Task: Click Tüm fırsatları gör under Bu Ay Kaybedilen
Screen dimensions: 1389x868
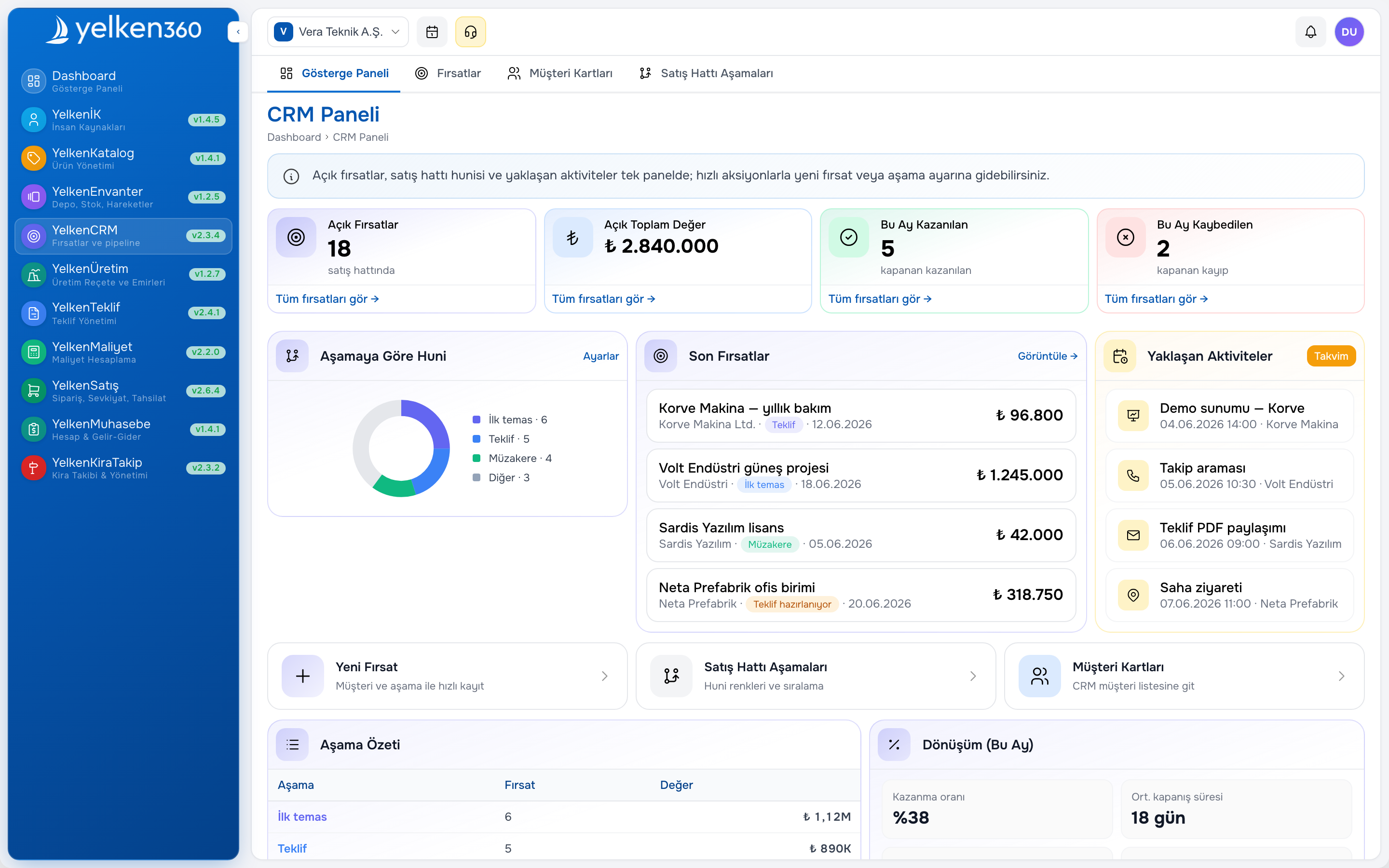Action: tap(1156, 299)
